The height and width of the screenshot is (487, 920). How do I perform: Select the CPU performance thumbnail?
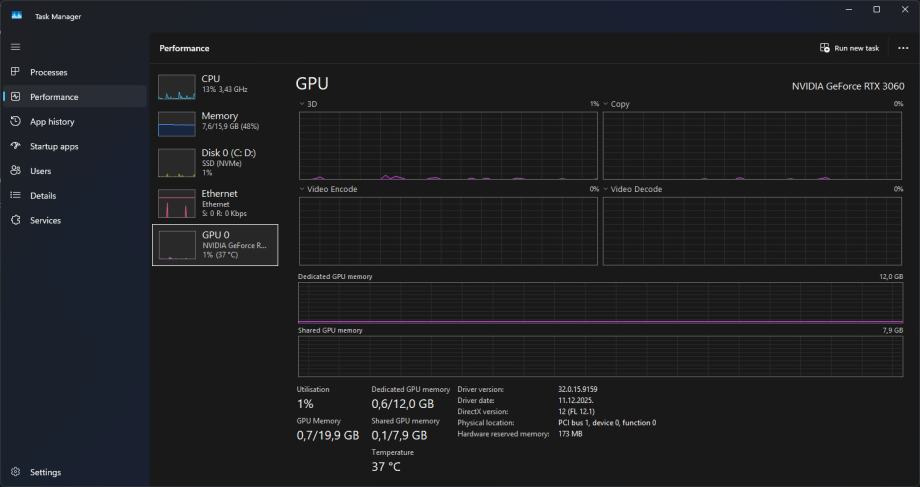point(215,84)
